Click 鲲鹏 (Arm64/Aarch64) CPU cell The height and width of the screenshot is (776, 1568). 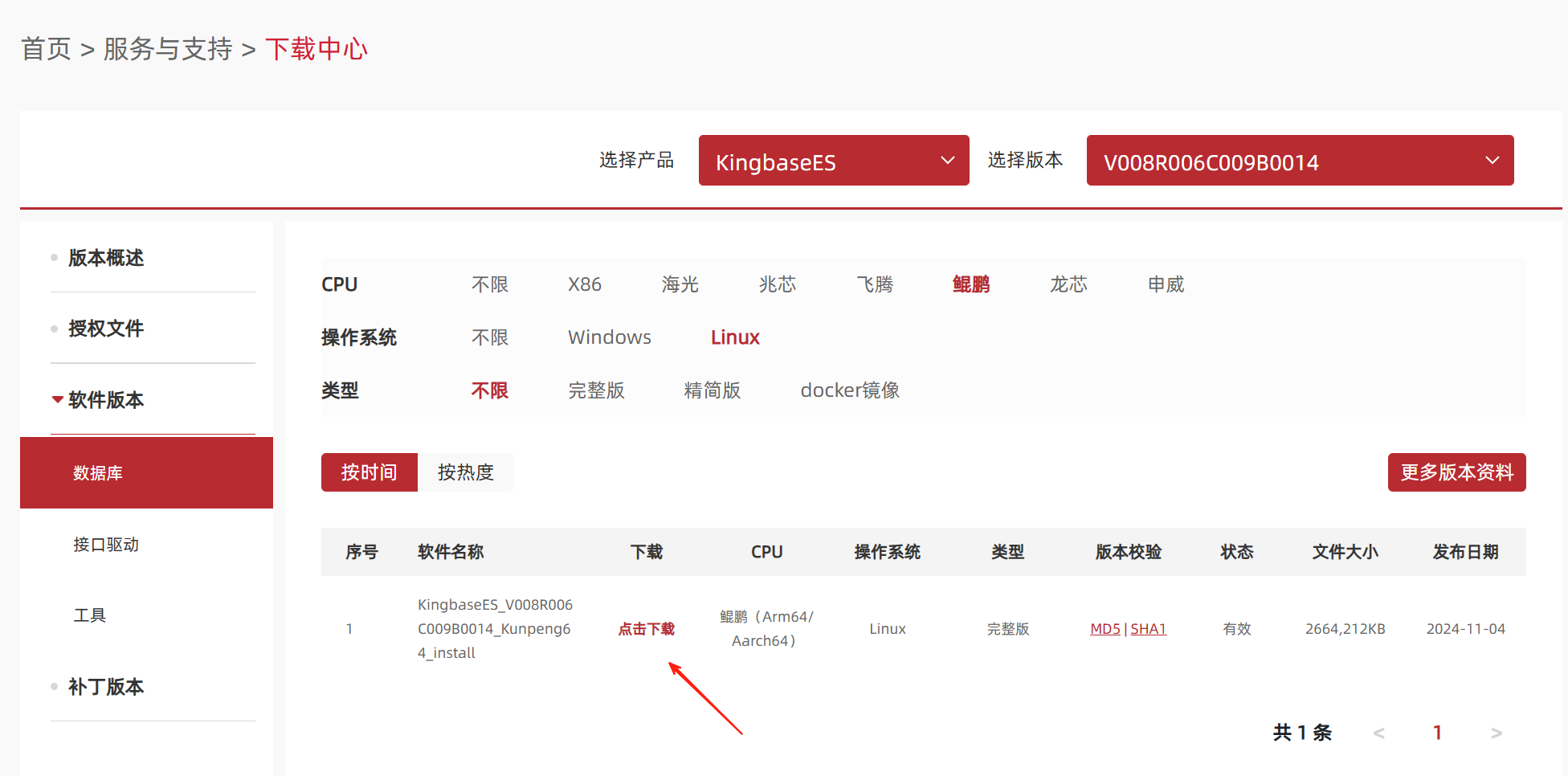click(766, 629)
